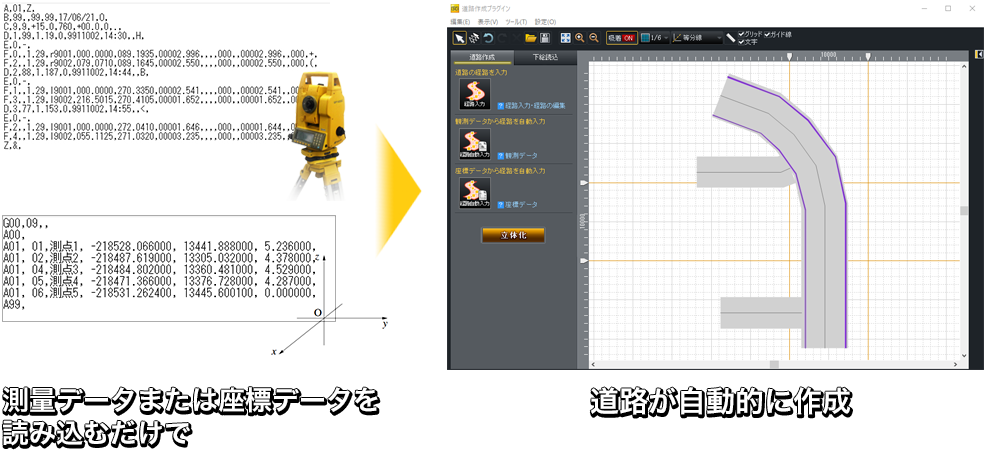
Task: Click the horizontal scrollbar thumb of the canvas
Action: pos(774,364)
